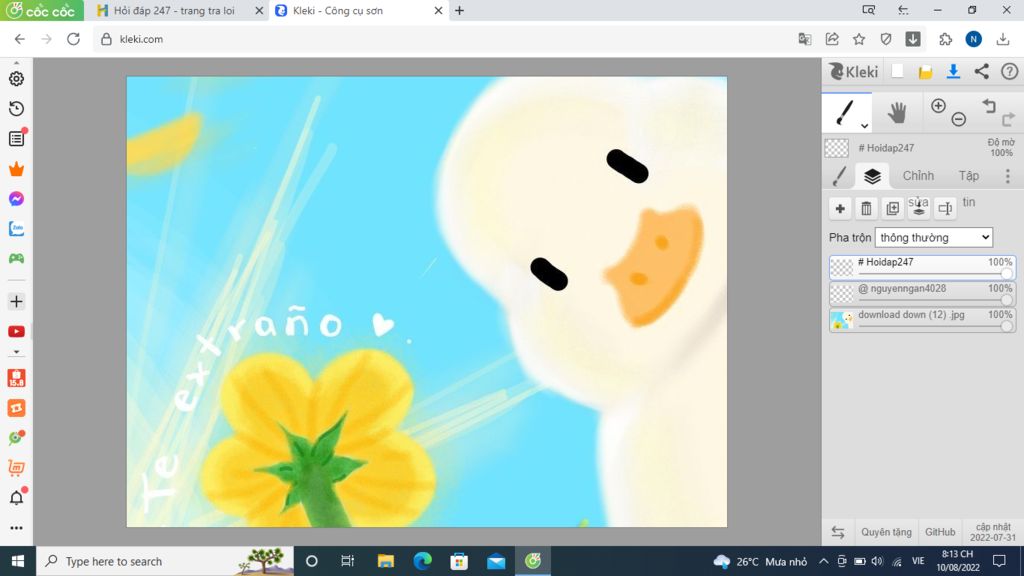Viewport: 1024px width, 576px height.
Task: Go back in browser history
Action: [20, 39]
